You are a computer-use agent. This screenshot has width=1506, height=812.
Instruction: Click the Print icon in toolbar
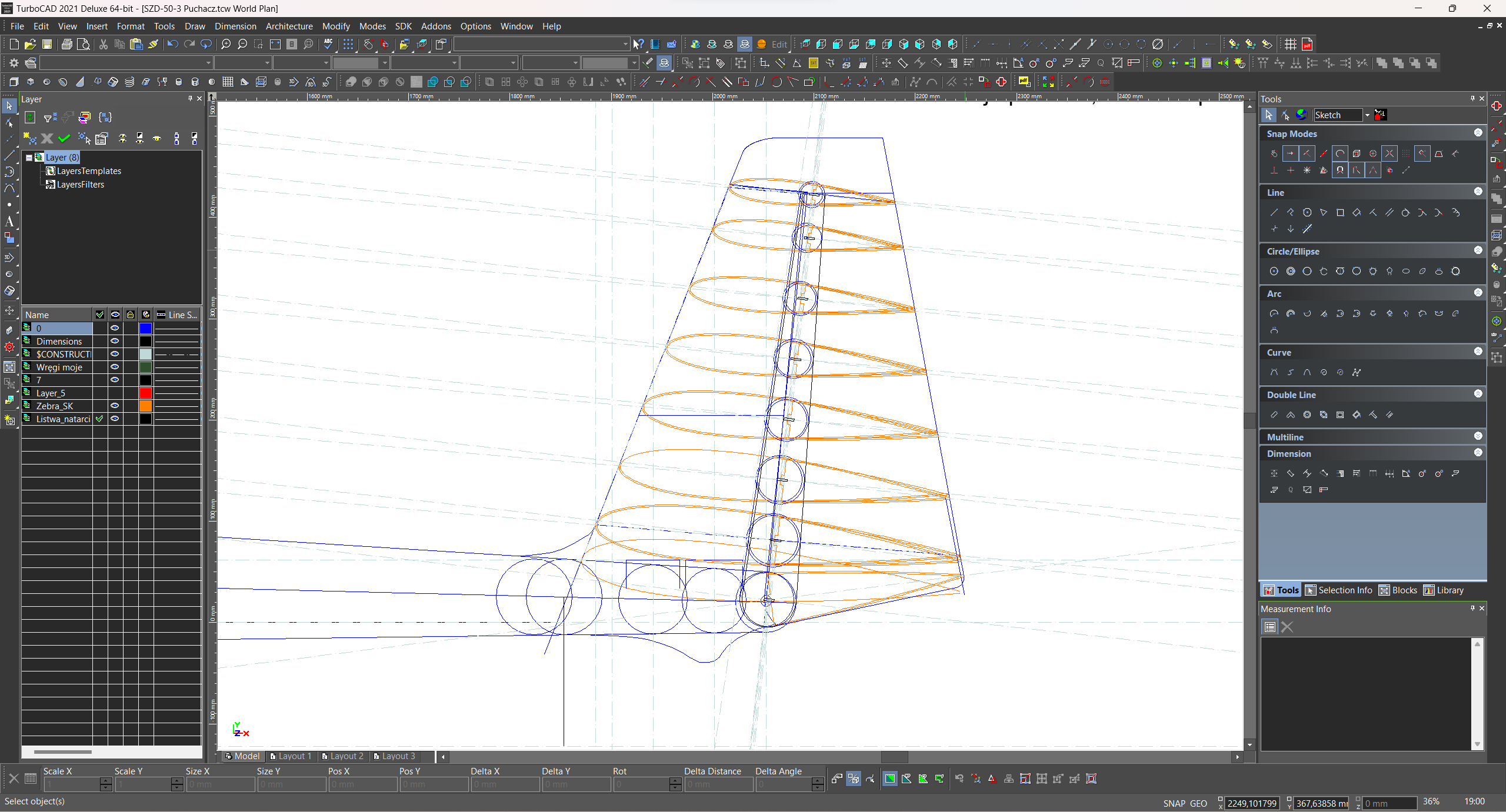[x=66, y=44]
